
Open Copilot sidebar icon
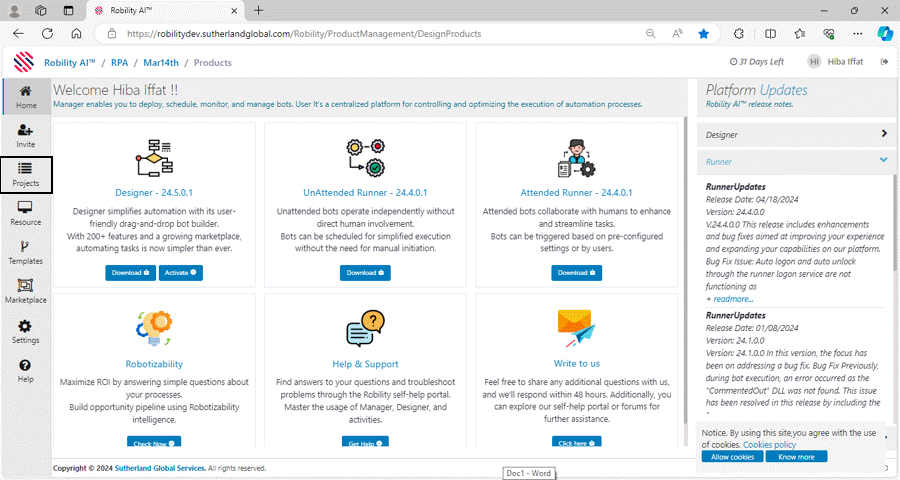885,34
